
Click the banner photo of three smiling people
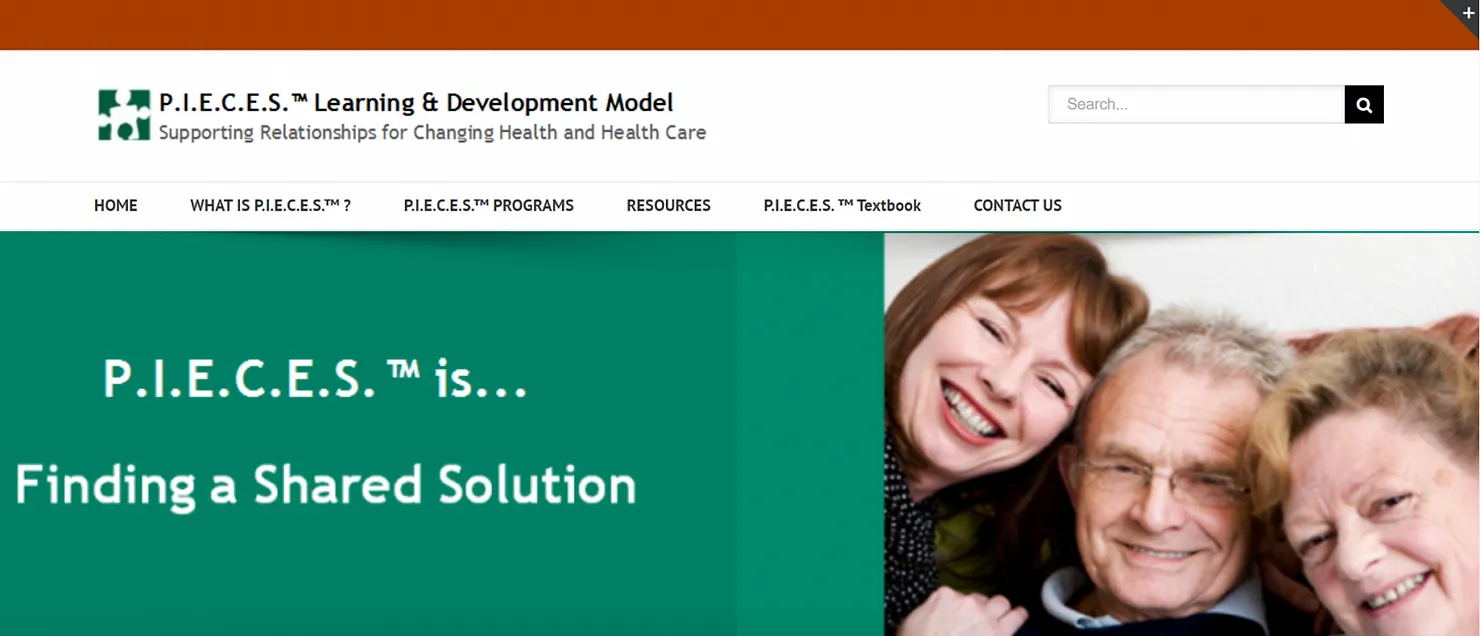[1182, 434]
